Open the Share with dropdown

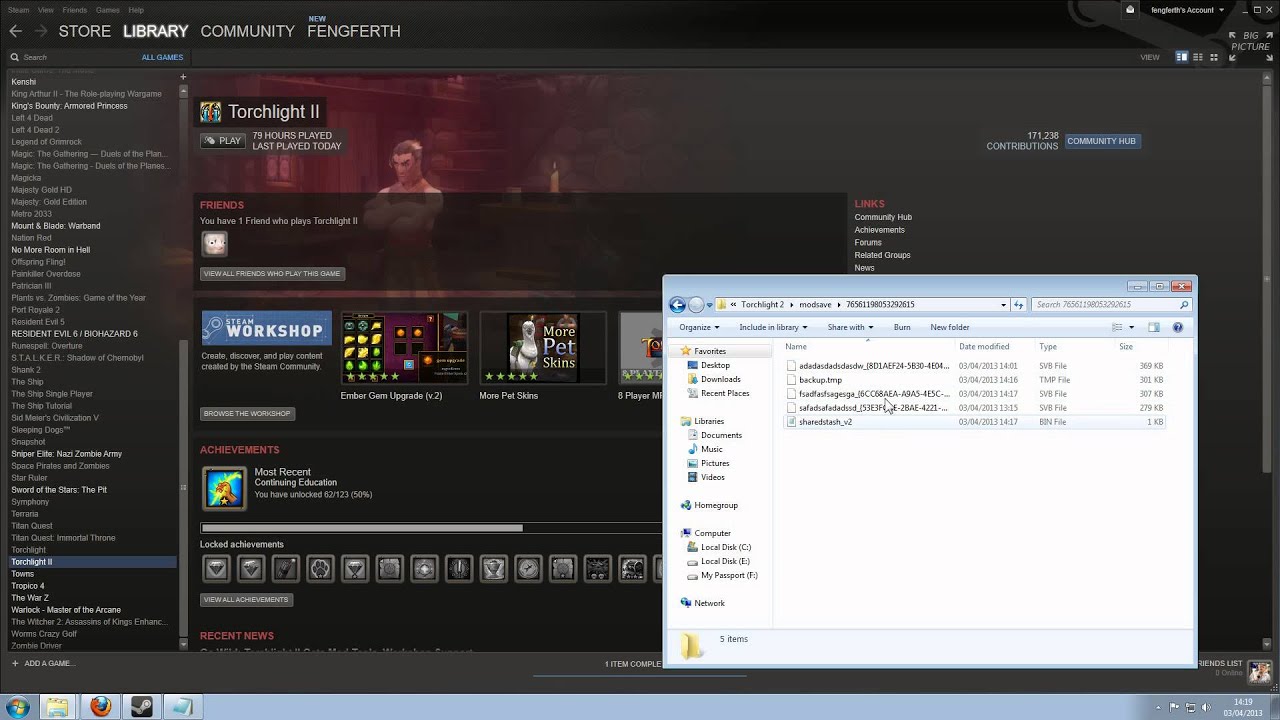850,327
